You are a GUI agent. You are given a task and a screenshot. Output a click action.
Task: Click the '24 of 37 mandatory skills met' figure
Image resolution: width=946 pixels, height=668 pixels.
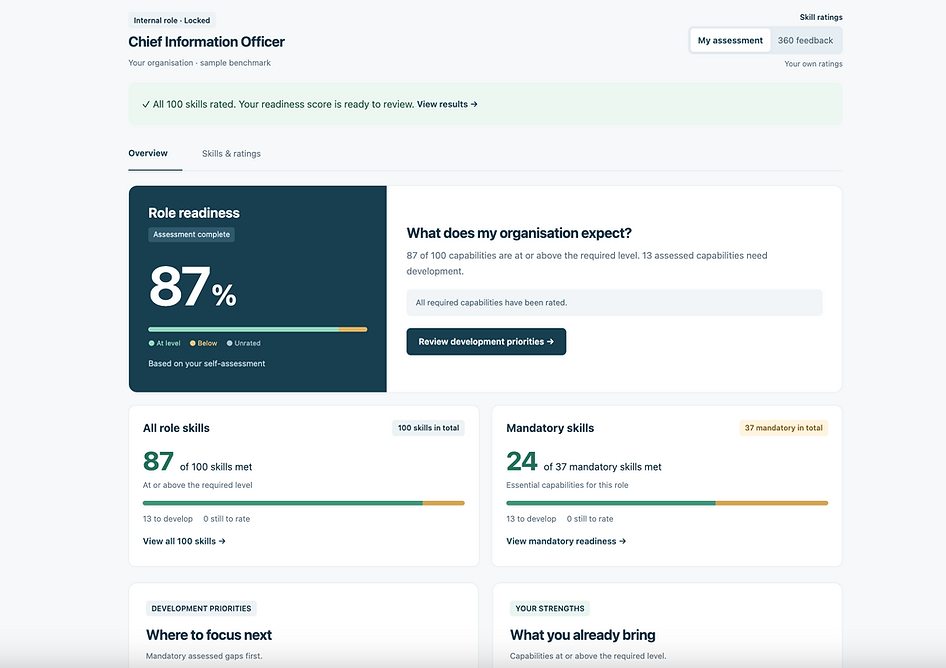(x=583, y=462)
